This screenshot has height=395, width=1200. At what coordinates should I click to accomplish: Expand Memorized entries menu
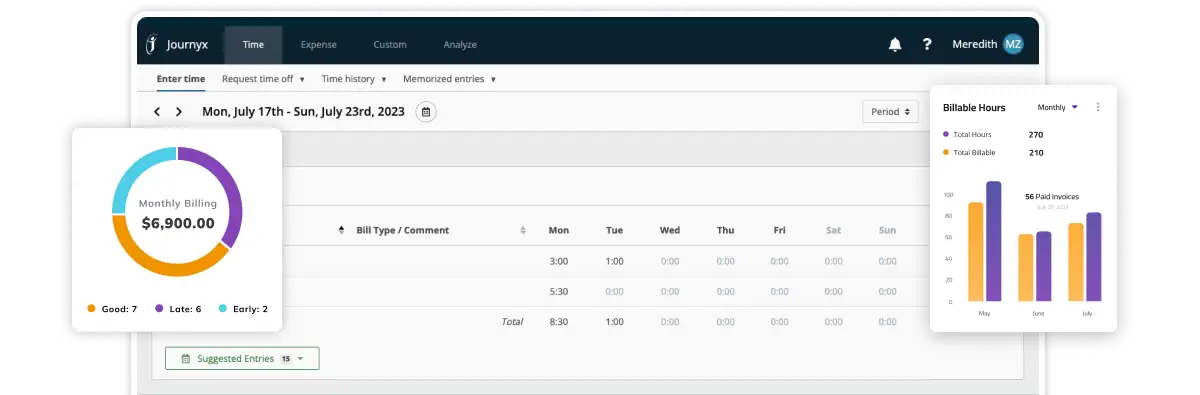[x=449, y=78]
